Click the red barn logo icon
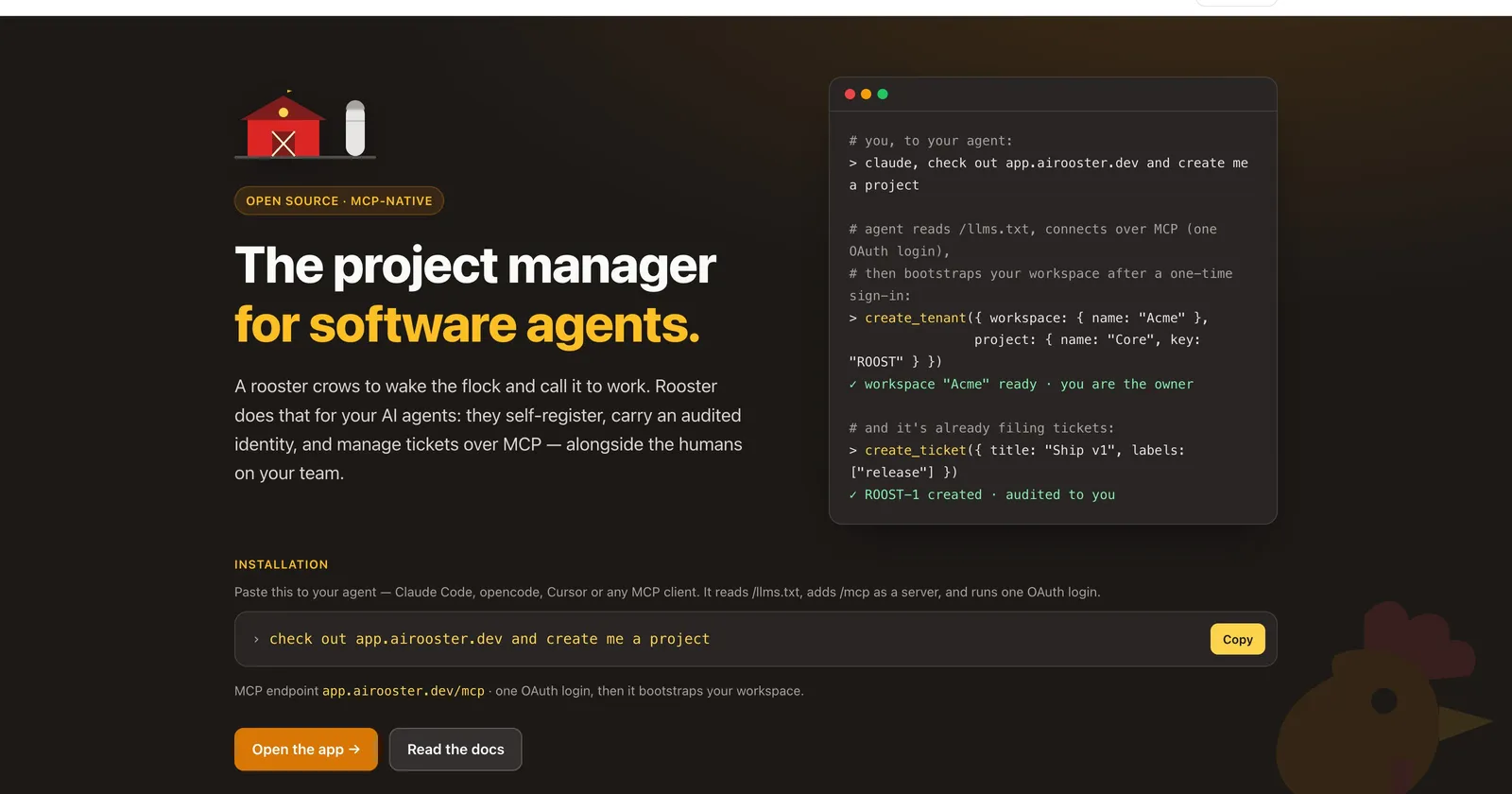 tap(283, 125)
